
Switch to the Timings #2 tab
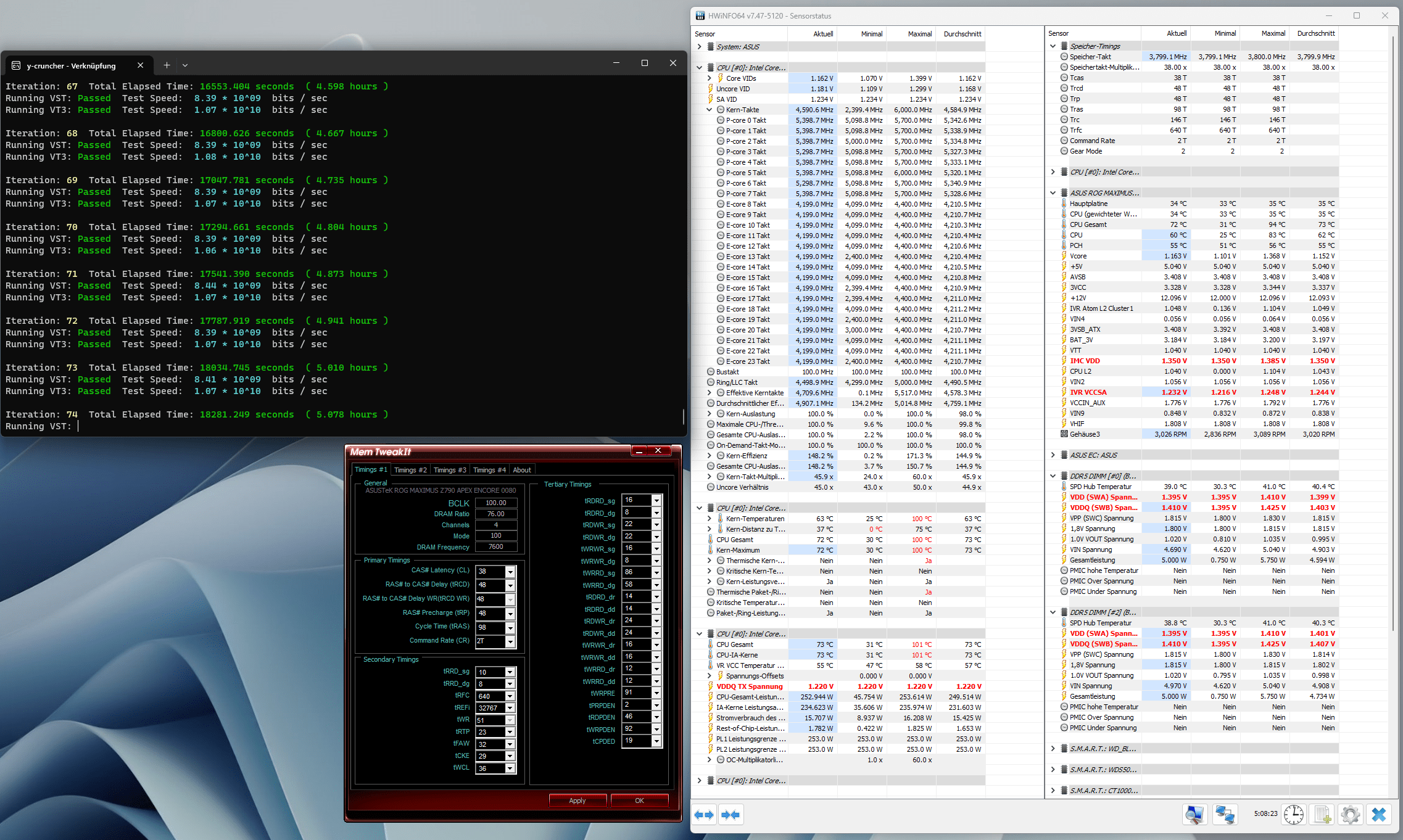410,470
